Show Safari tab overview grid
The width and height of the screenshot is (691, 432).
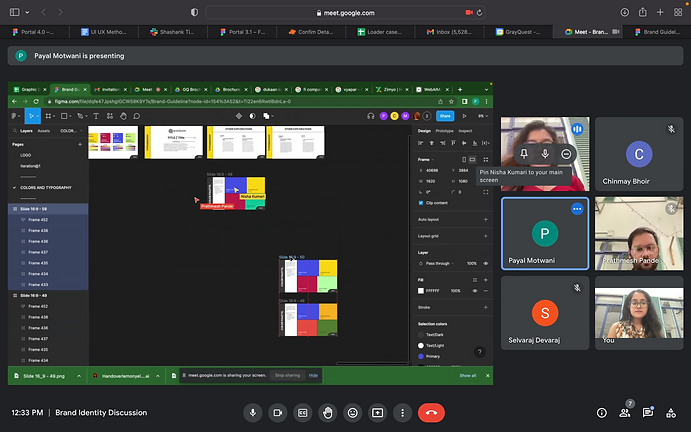[x=678, y=12]
